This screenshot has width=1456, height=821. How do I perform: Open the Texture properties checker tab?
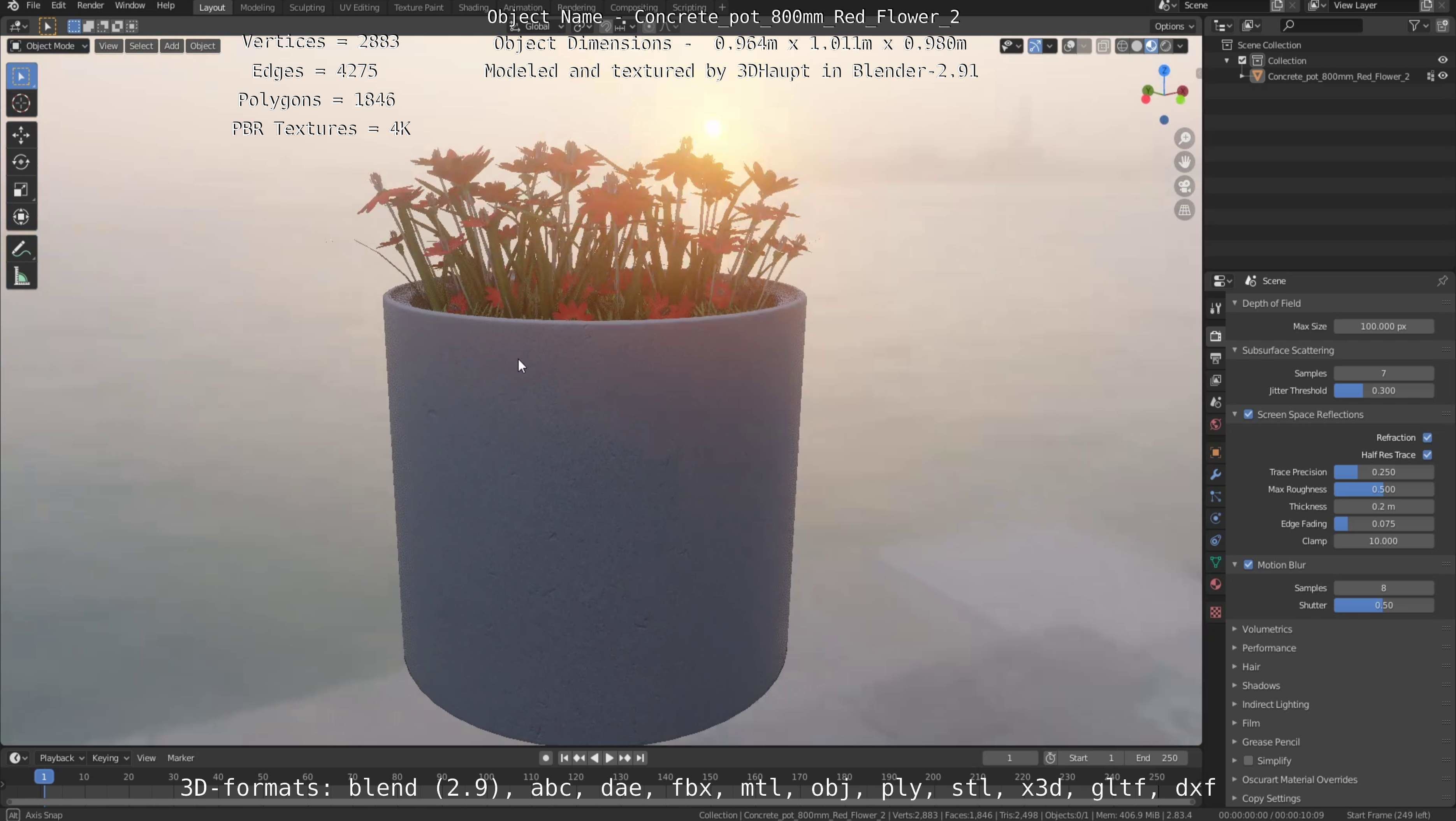[x=1215, y=612]
